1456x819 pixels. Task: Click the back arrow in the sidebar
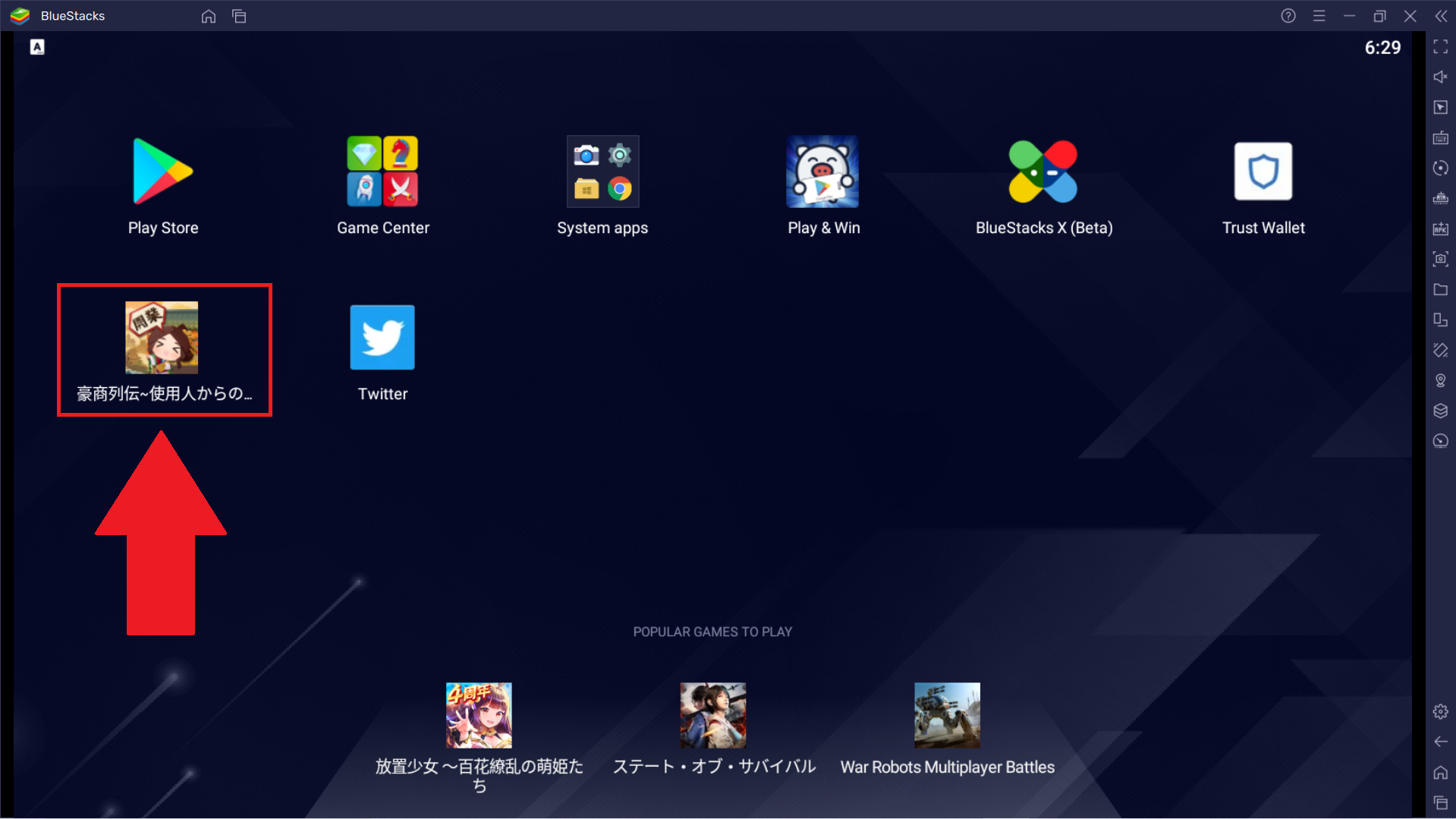point(1441,742)
